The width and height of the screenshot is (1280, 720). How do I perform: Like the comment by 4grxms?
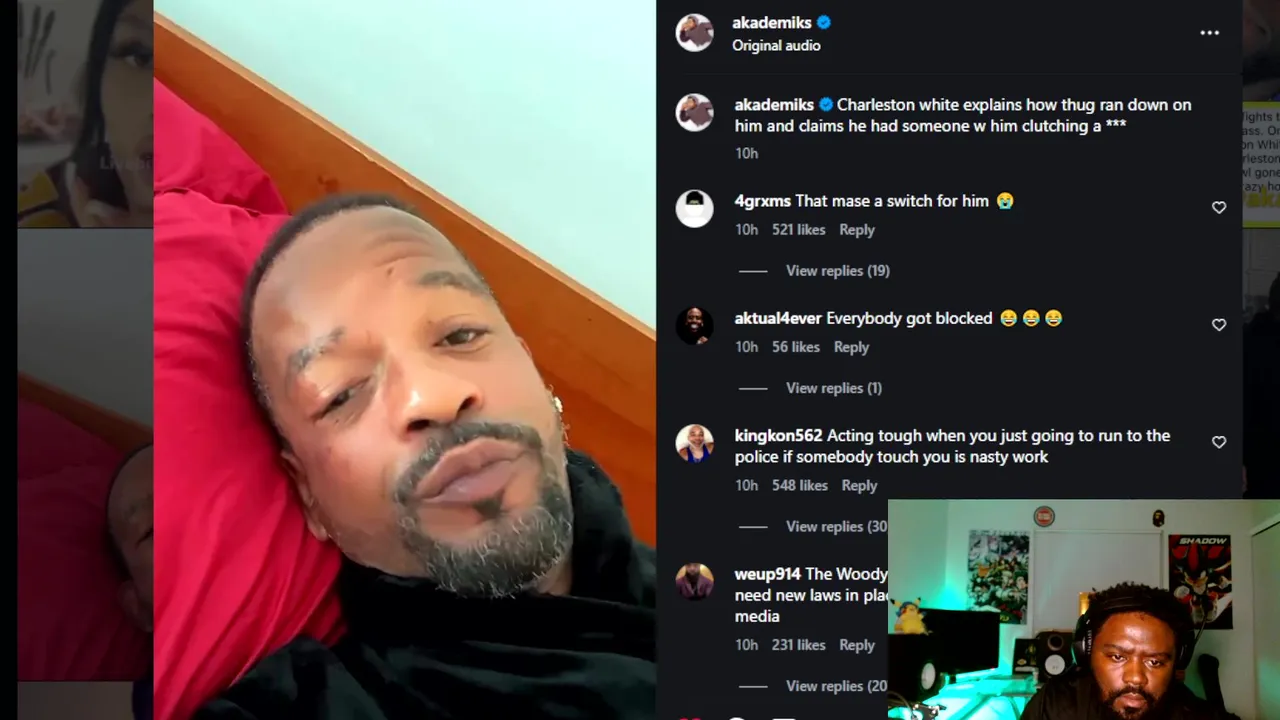pyautogui.click(x=1218, y=208)
